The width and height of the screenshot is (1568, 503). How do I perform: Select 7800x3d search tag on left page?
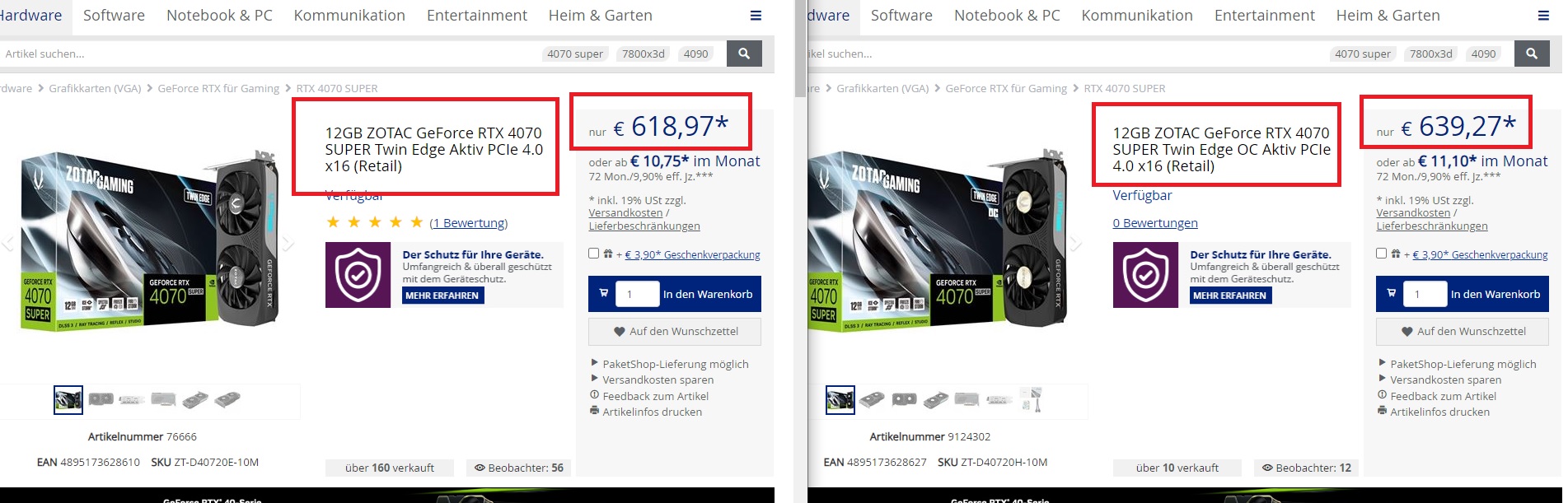click(x=644, y=54)
